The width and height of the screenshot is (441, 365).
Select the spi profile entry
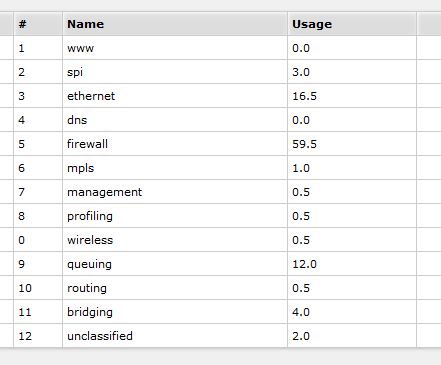pos(220,72)
